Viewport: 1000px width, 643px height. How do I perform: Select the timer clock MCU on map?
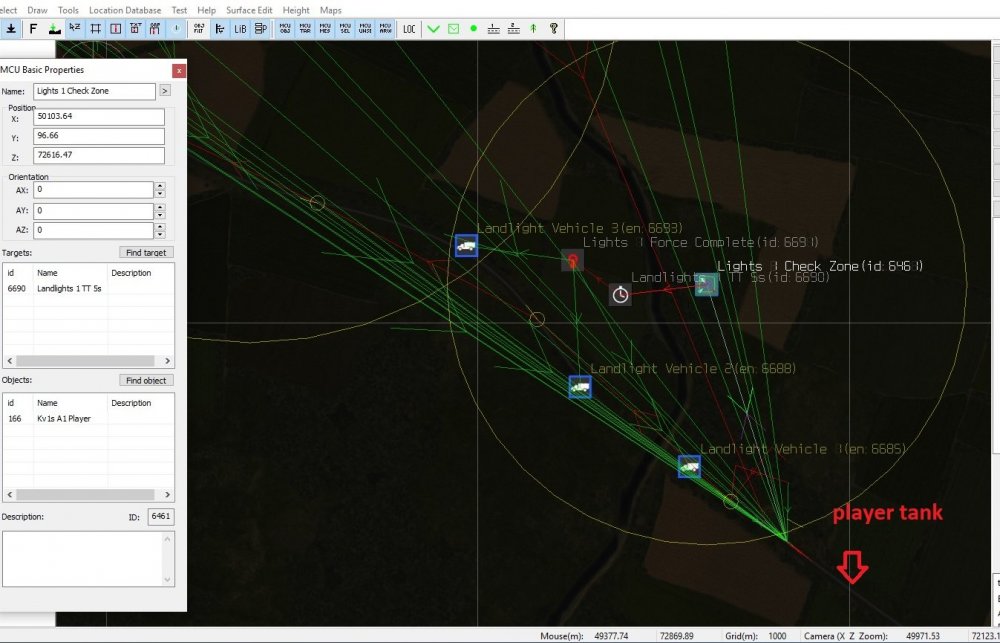tap(620, 295)
